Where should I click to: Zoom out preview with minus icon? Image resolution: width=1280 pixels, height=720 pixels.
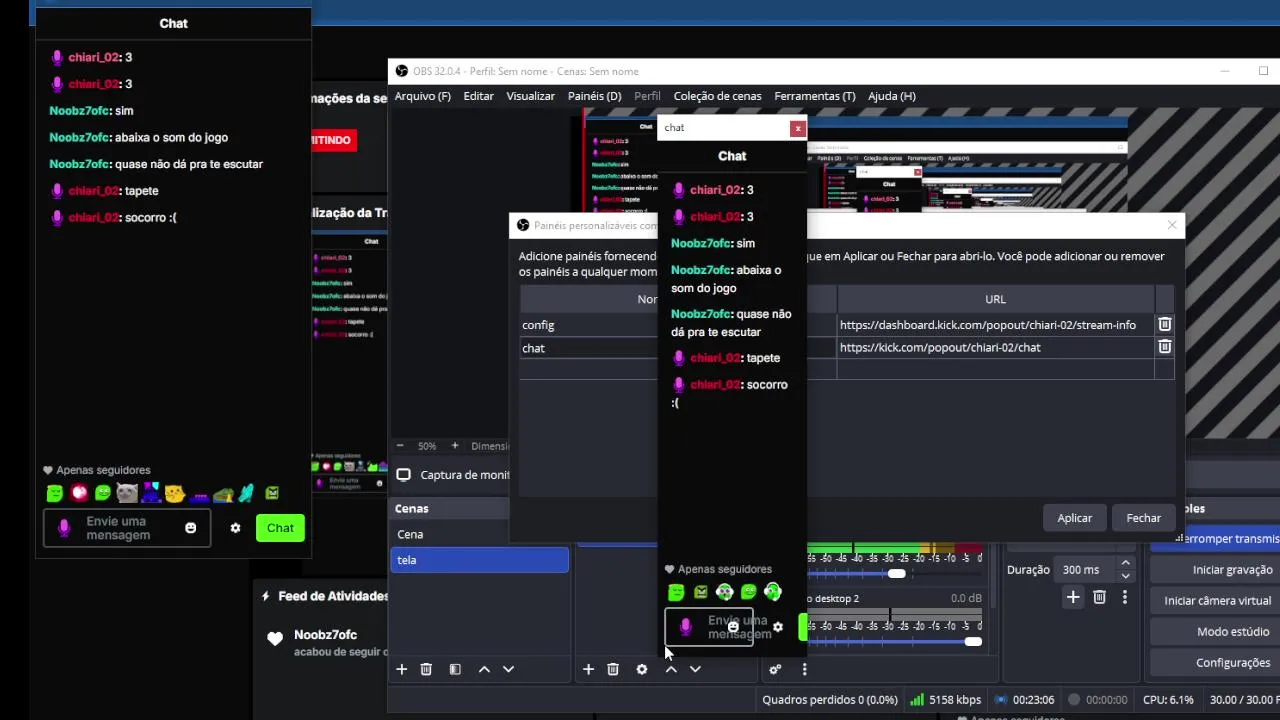pos(400,446)
